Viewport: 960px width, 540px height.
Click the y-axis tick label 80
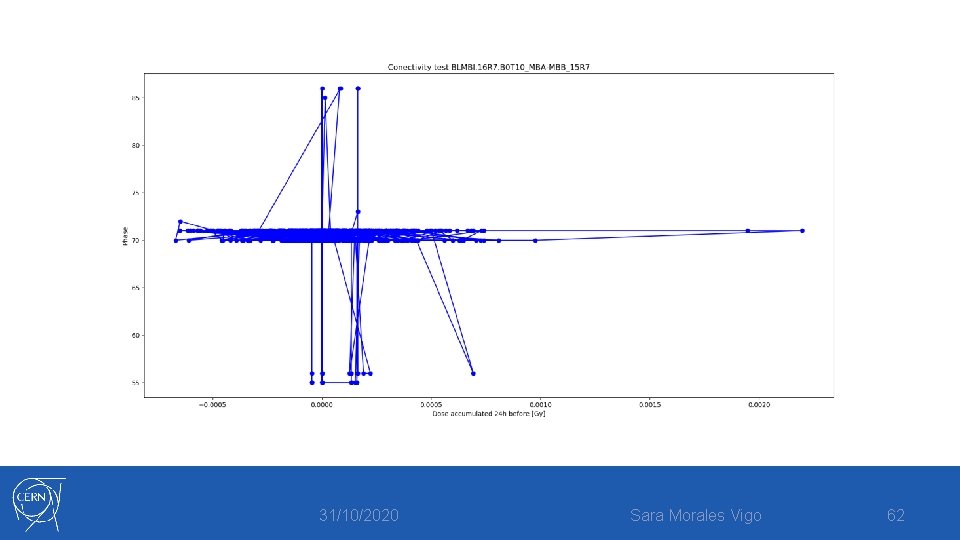point(136,146)
